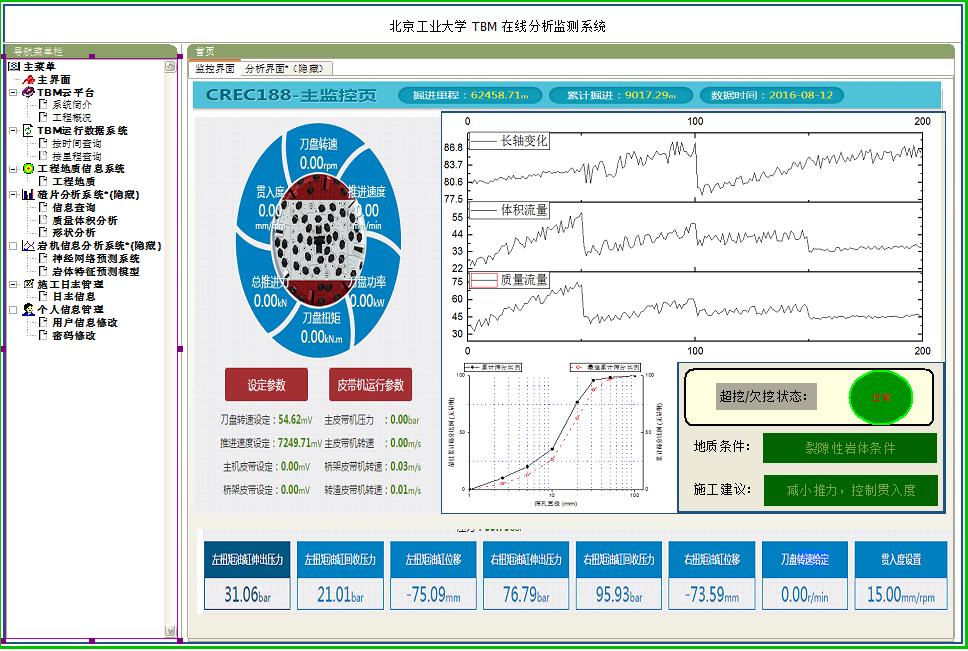Viewport: 968px width, 651px height.
Task: Click the TBM运行数据系统 refresh document icon
Action: point(28,130)
